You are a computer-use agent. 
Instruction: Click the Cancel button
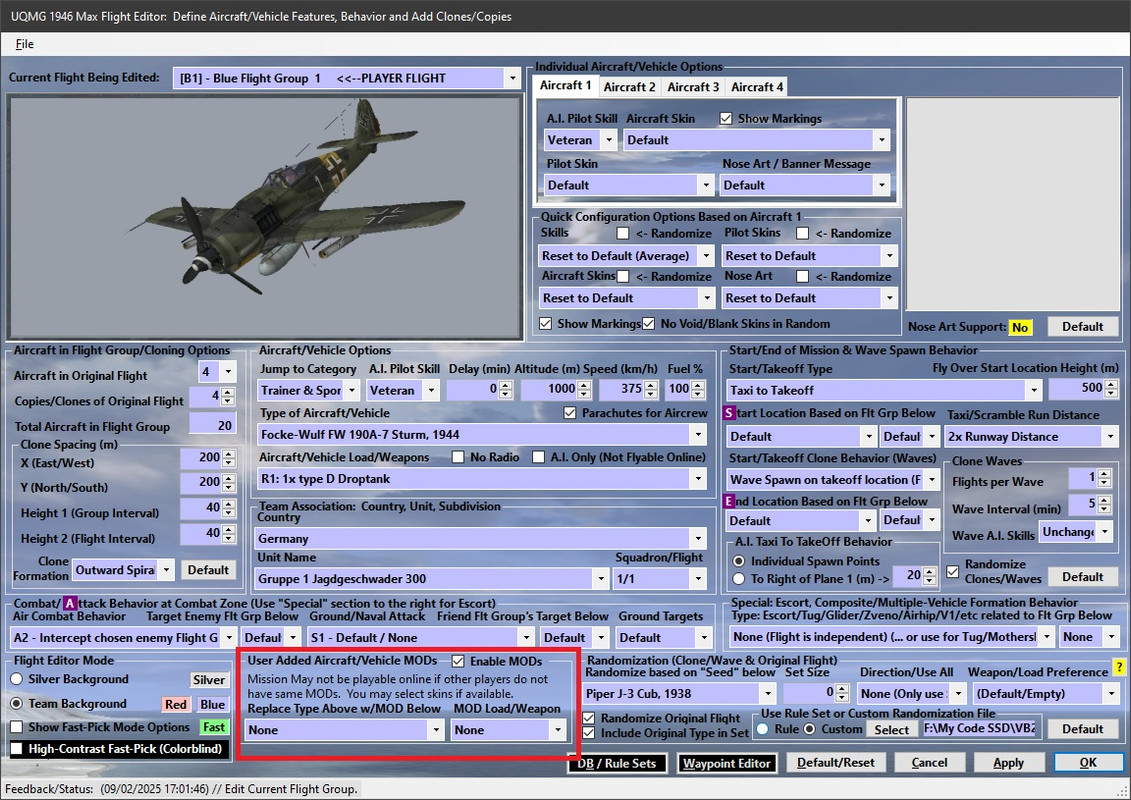929,762
